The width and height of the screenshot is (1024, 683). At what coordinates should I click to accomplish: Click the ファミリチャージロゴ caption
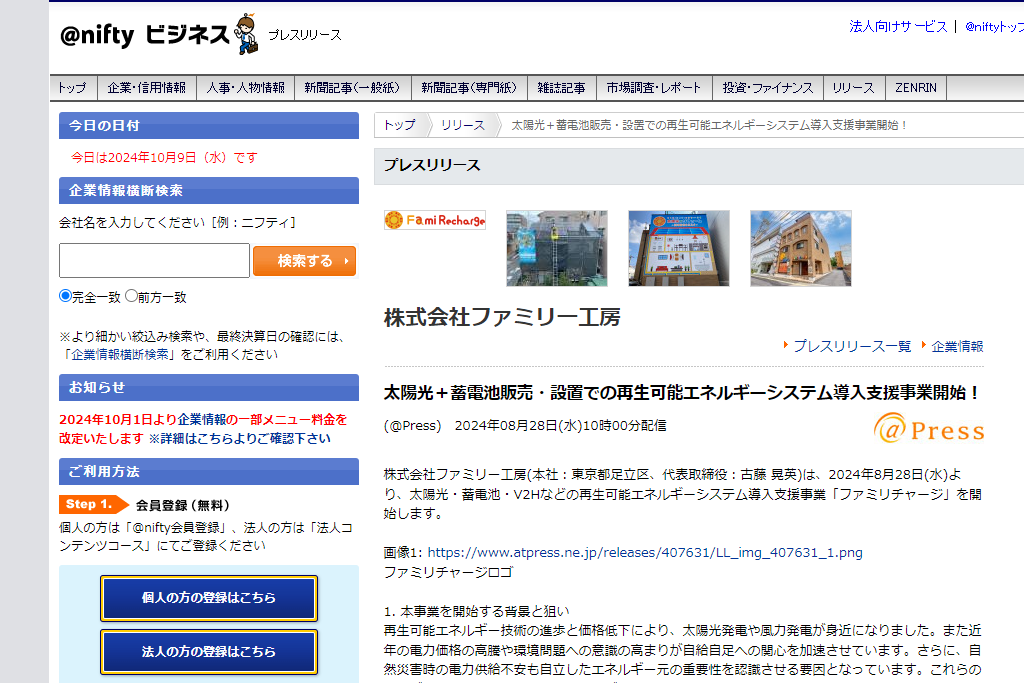tap(448, 572)
